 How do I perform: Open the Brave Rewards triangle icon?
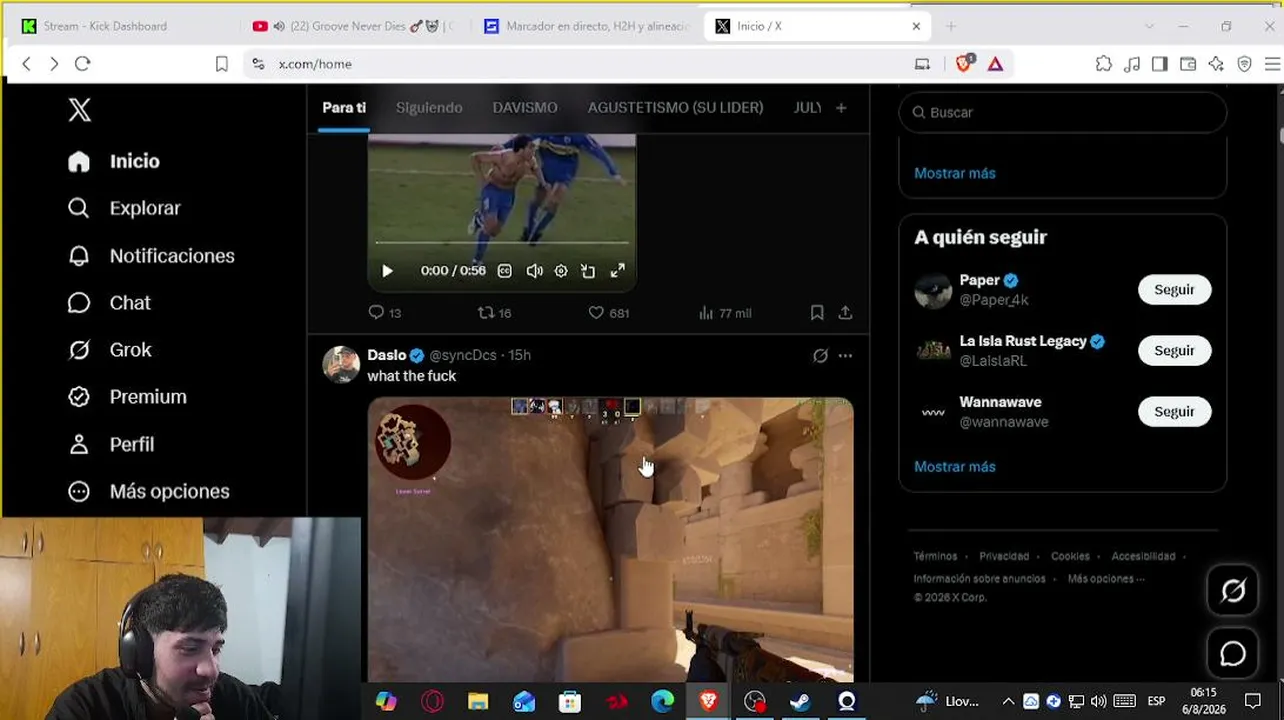tap(995, 64)
